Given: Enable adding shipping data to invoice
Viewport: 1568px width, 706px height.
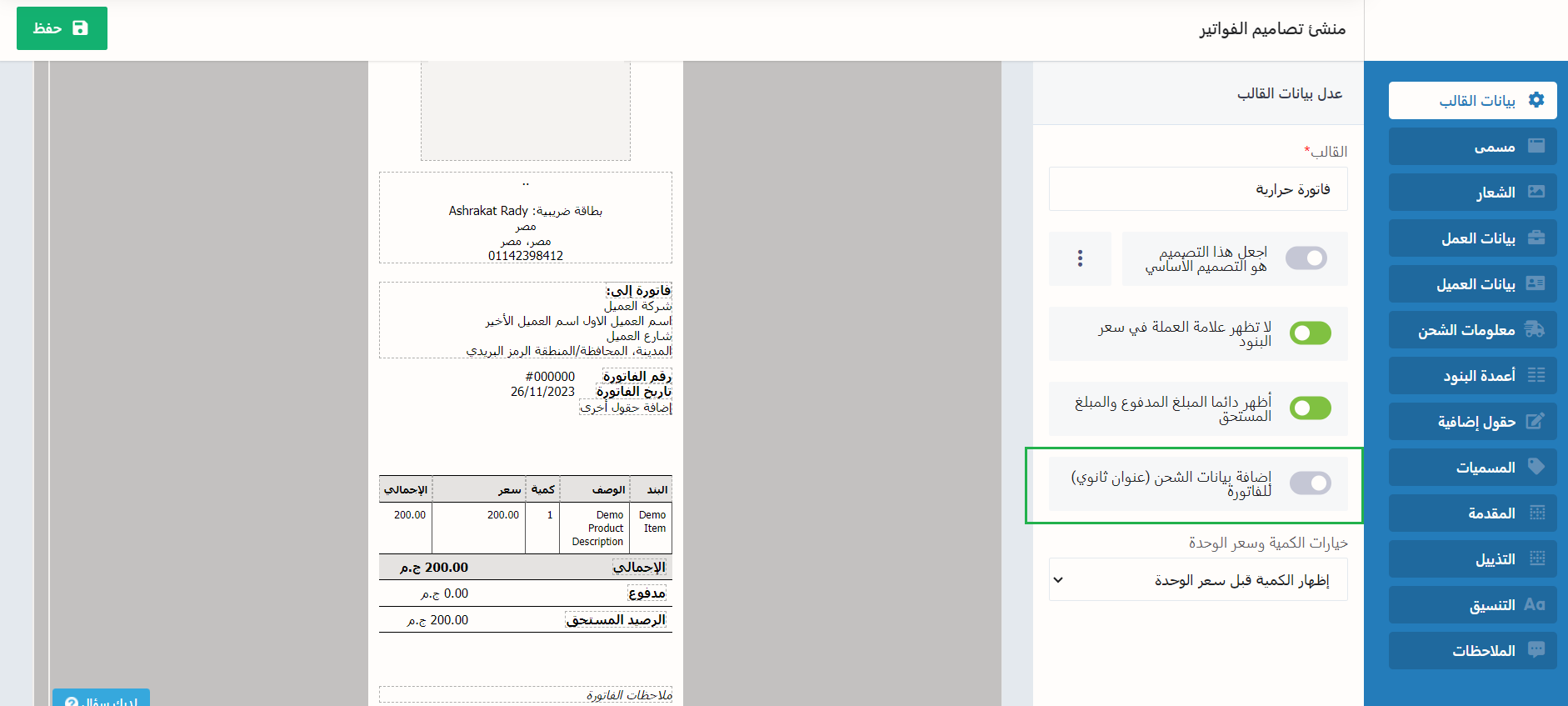Looking at the screenshot, I should (x=1310, y=483).
